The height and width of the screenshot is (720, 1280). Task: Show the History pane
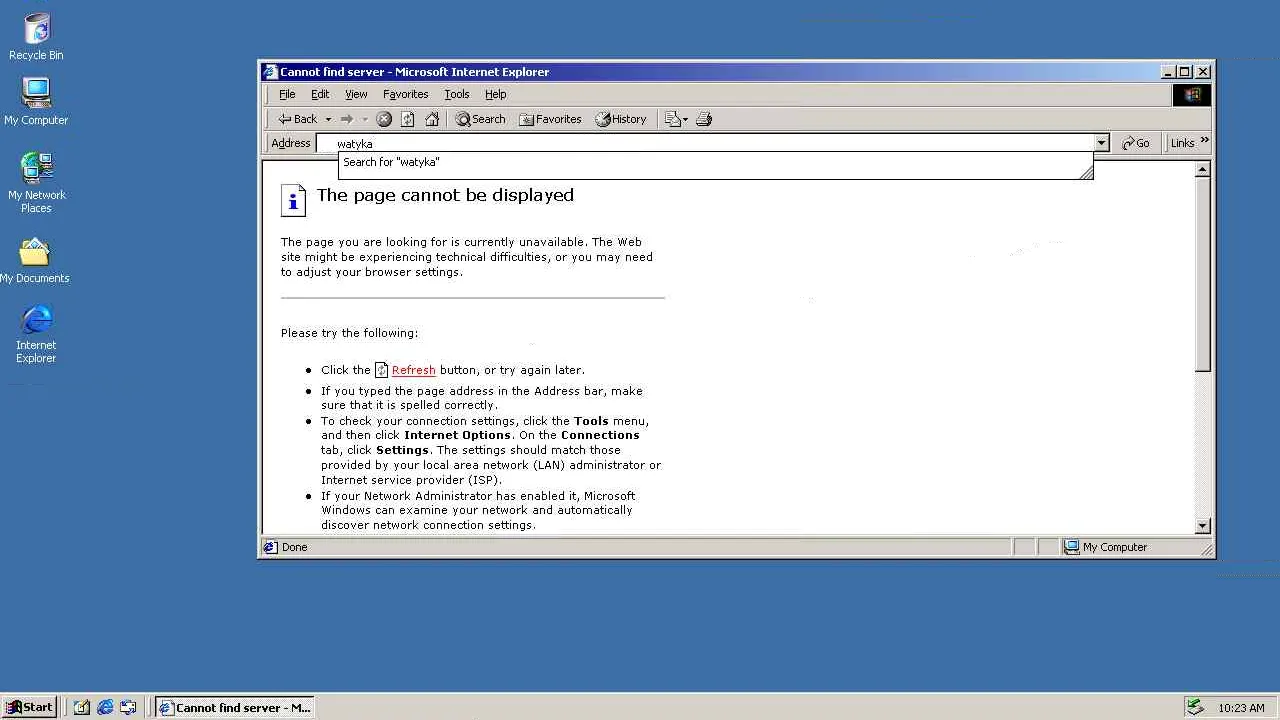pyautogui.click(x=621, y=119)
